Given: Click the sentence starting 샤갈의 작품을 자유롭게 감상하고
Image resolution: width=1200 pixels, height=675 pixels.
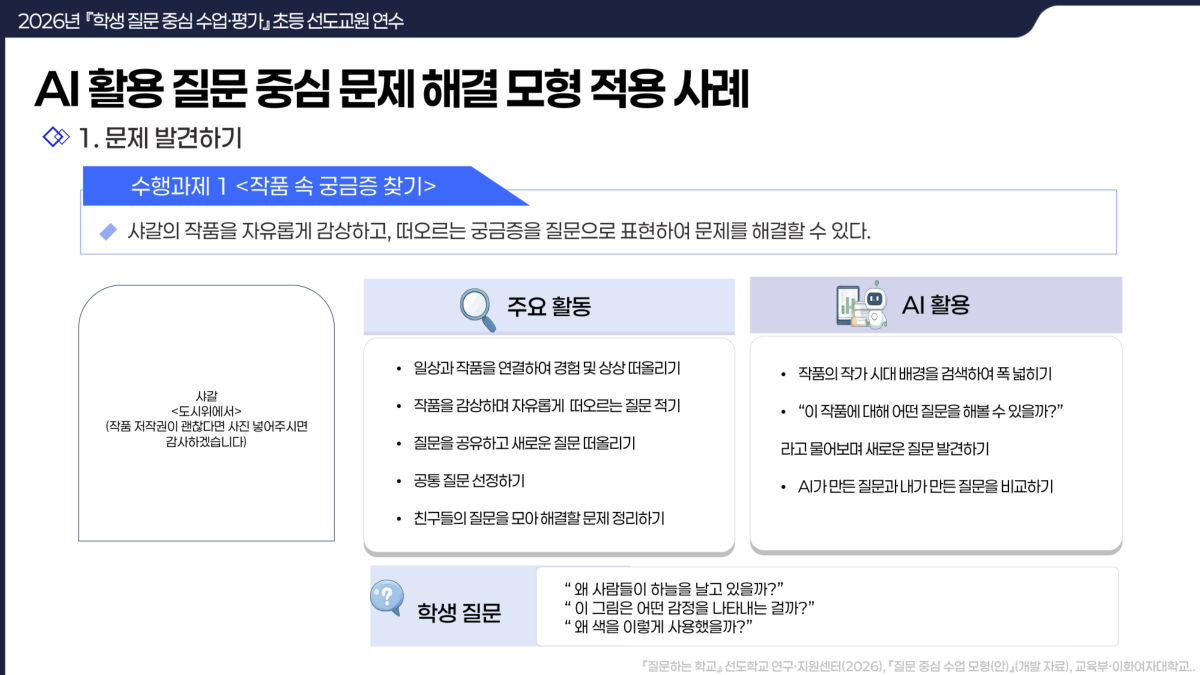Looking at the screenshot, I should click(499, 232).
